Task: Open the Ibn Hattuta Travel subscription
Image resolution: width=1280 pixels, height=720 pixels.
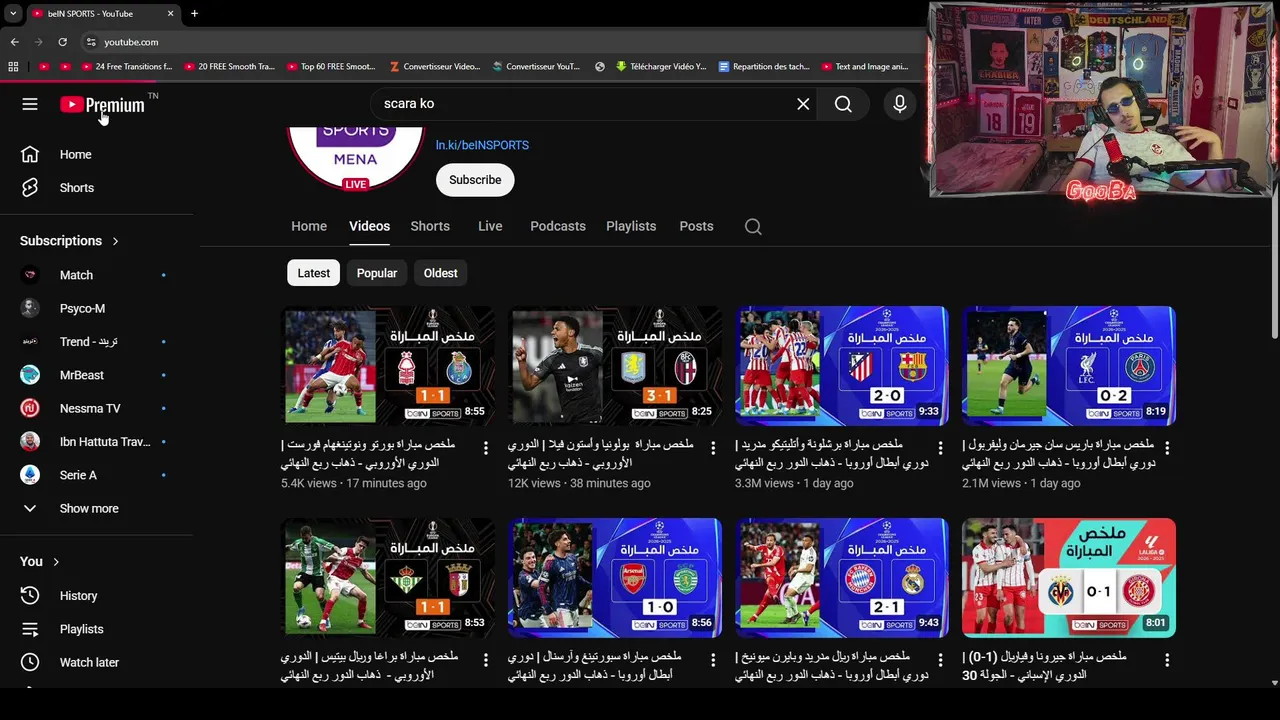Action: (97, 442)
